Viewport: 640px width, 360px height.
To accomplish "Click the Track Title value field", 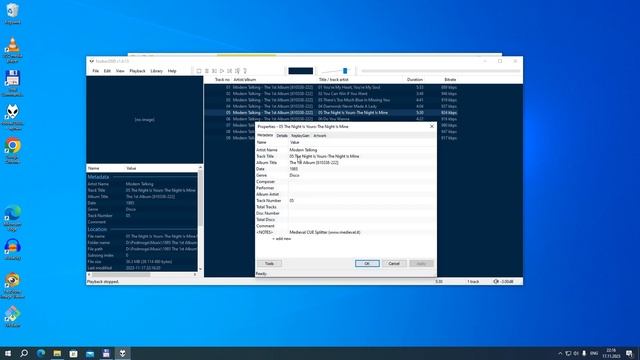I will pos(362,156).
